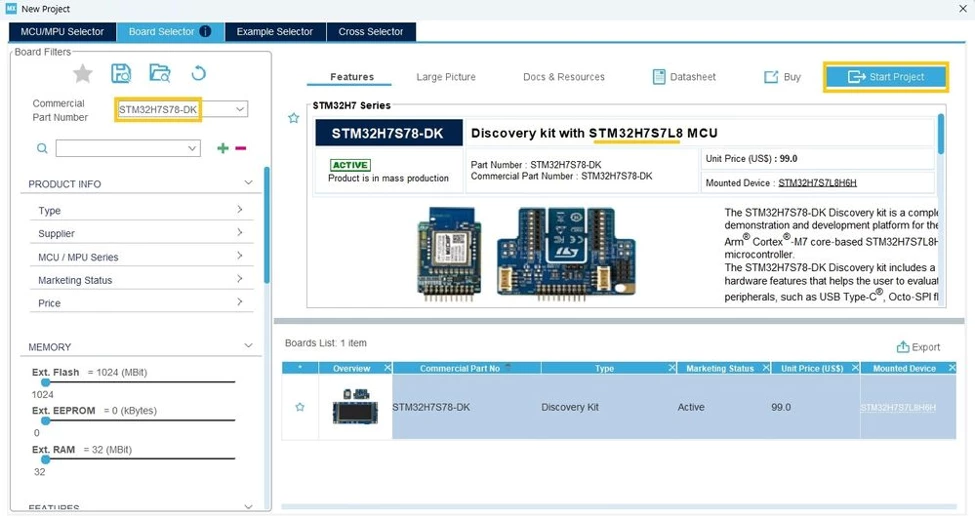Close the Unit Price column
Image resolution: width=975 pixels, height=518 pixels.
[855, 368]
